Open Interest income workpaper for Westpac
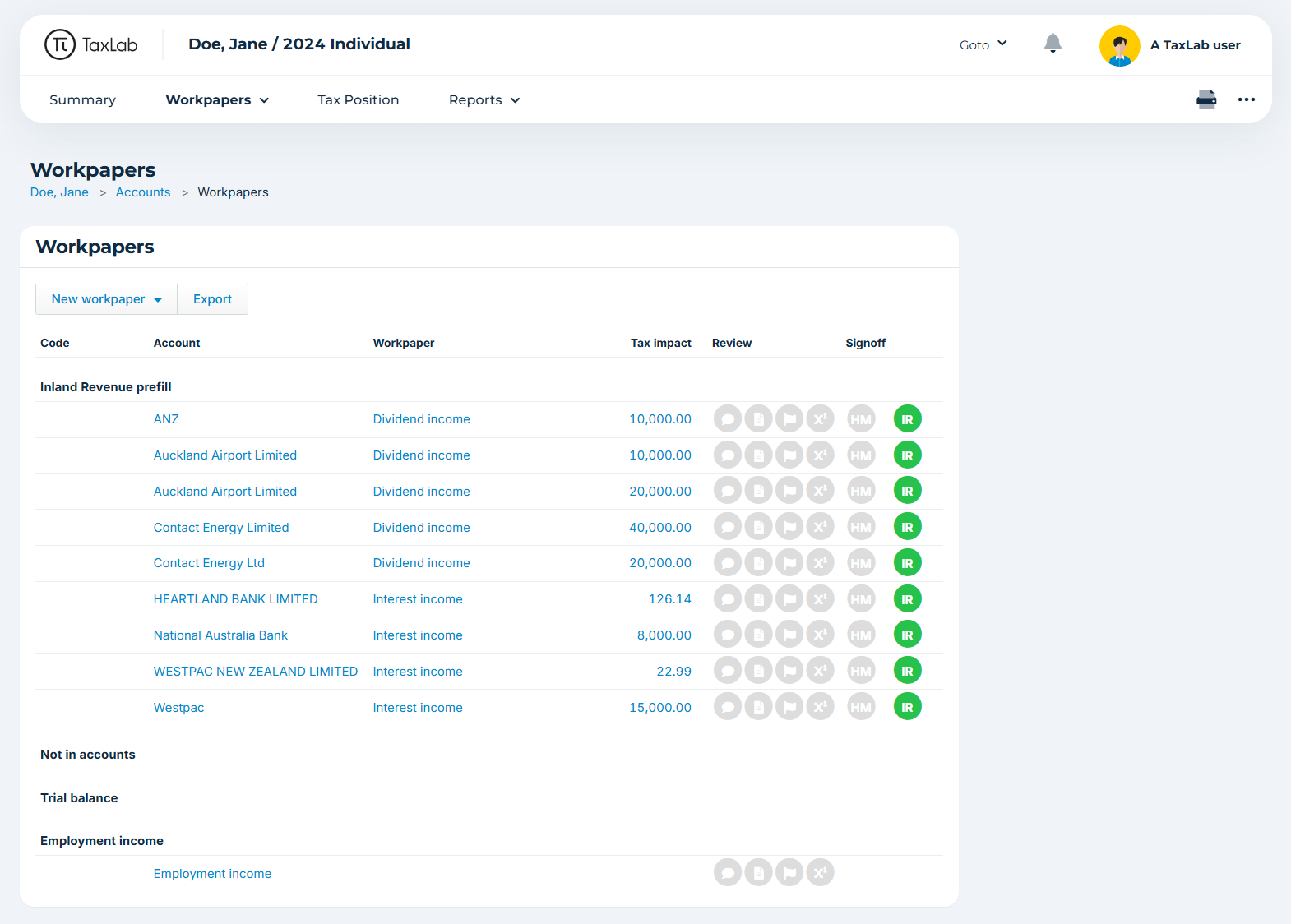 pos(418,708)
